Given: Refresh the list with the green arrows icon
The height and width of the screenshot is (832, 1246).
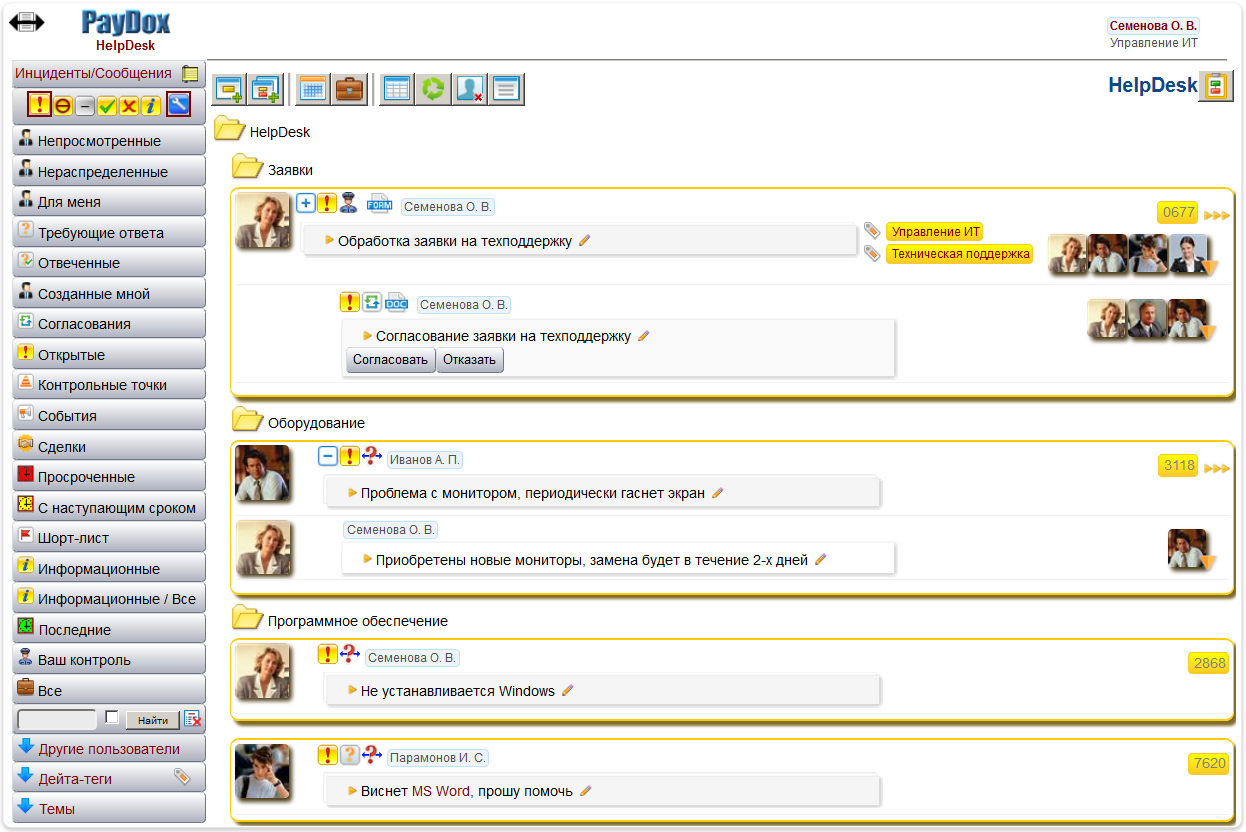Looking at the screenshot, I should tap(432, 88).
